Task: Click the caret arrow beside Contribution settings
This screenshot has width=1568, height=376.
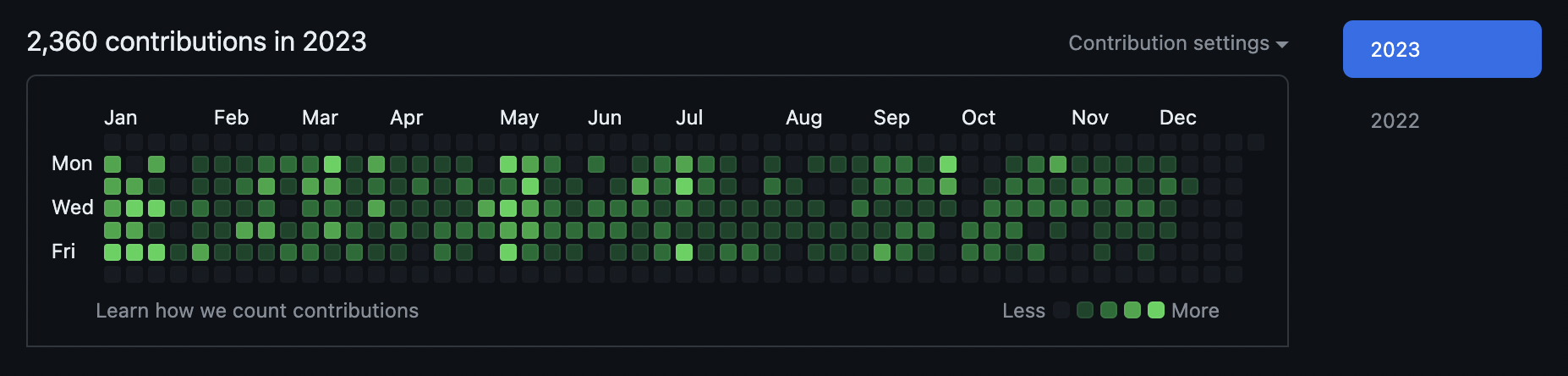Action: click(1282, 44)
